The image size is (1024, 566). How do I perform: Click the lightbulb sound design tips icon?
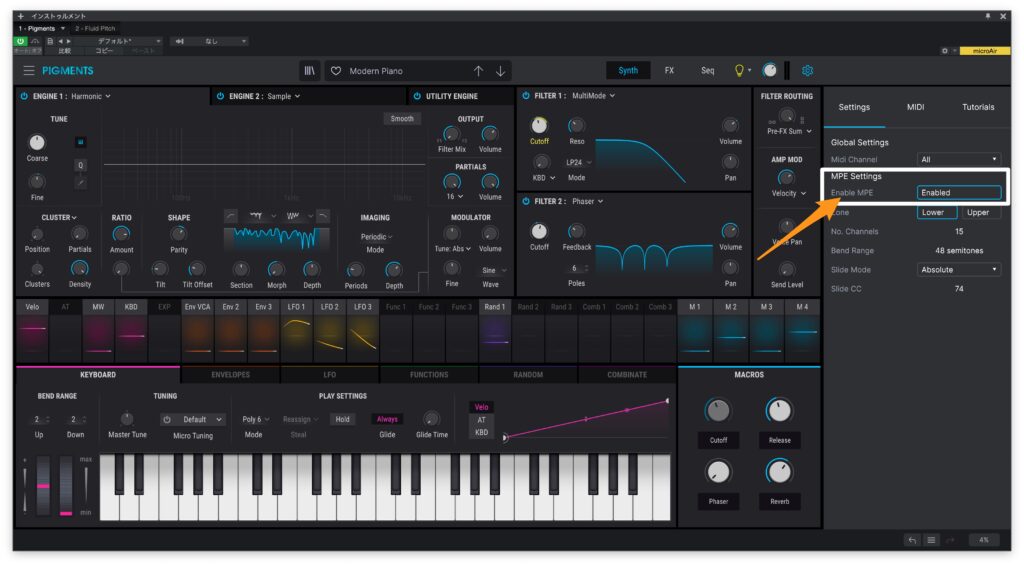pos(740,71)
